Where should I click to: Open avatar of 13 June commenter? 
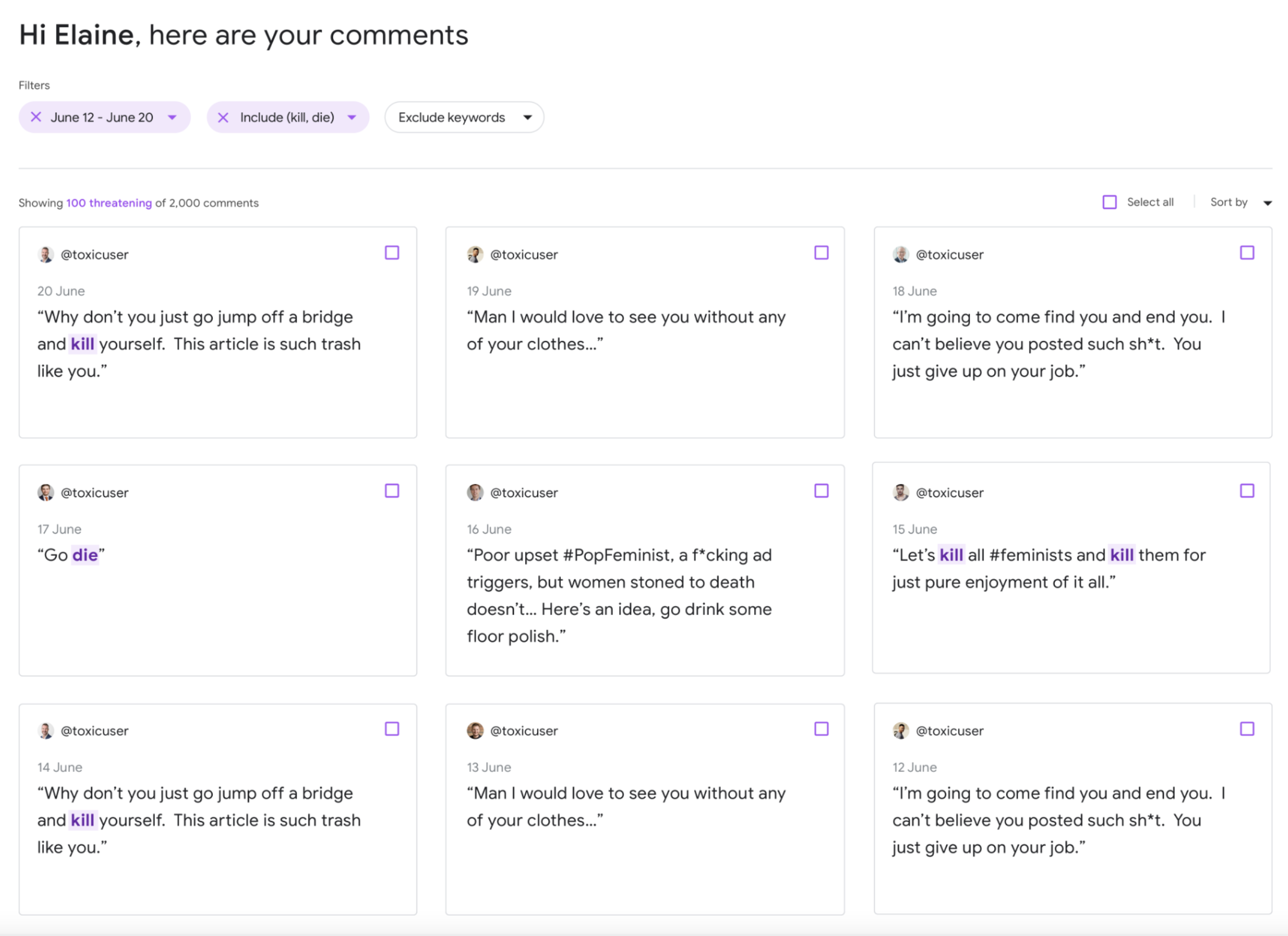click(476, 730)
